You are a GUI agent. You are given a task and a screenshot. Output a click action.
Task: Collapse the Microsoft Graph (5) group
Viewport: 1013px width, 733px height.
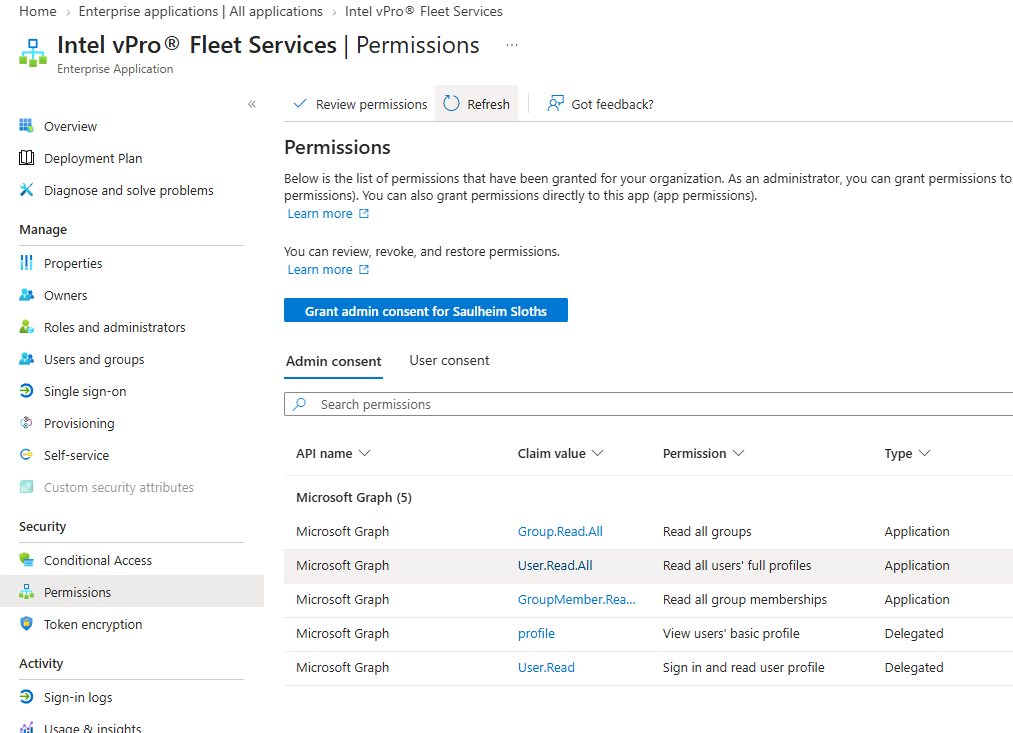(x=353, y=497)
